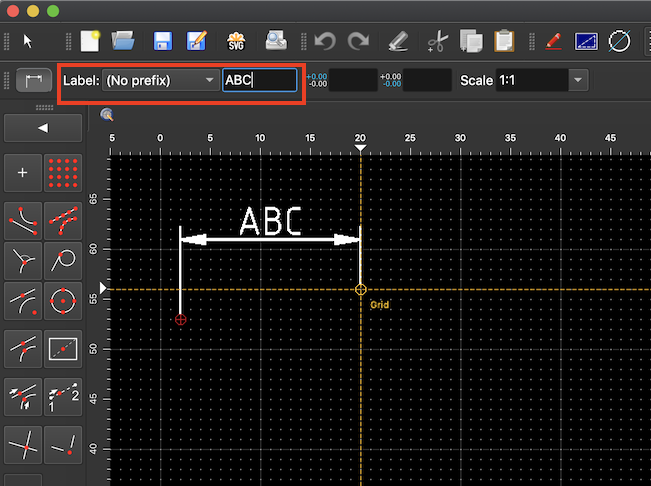
Task: Click the auto zoom magnifier icon
Action: 107,115
